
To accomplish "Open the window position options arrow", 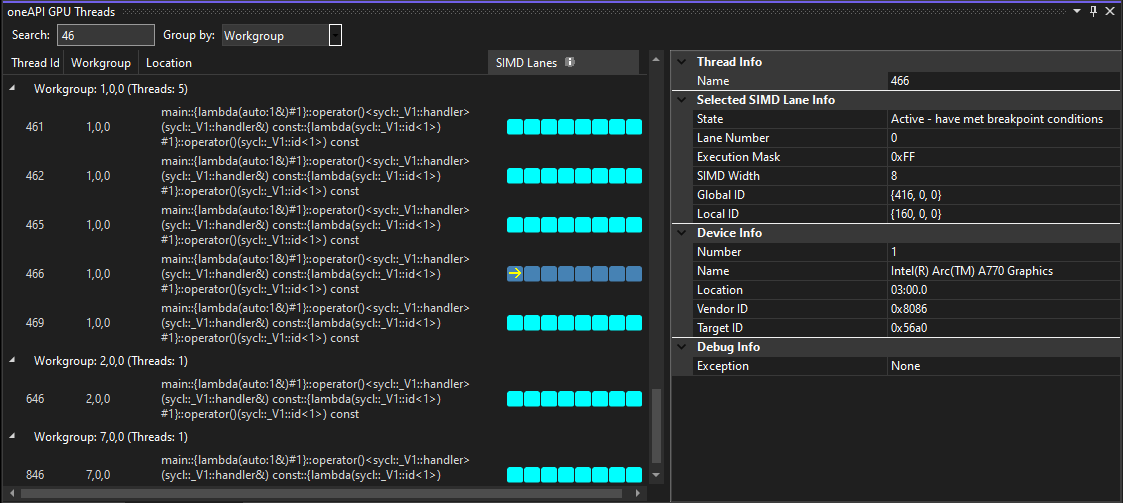I will tap(1077, 11).
